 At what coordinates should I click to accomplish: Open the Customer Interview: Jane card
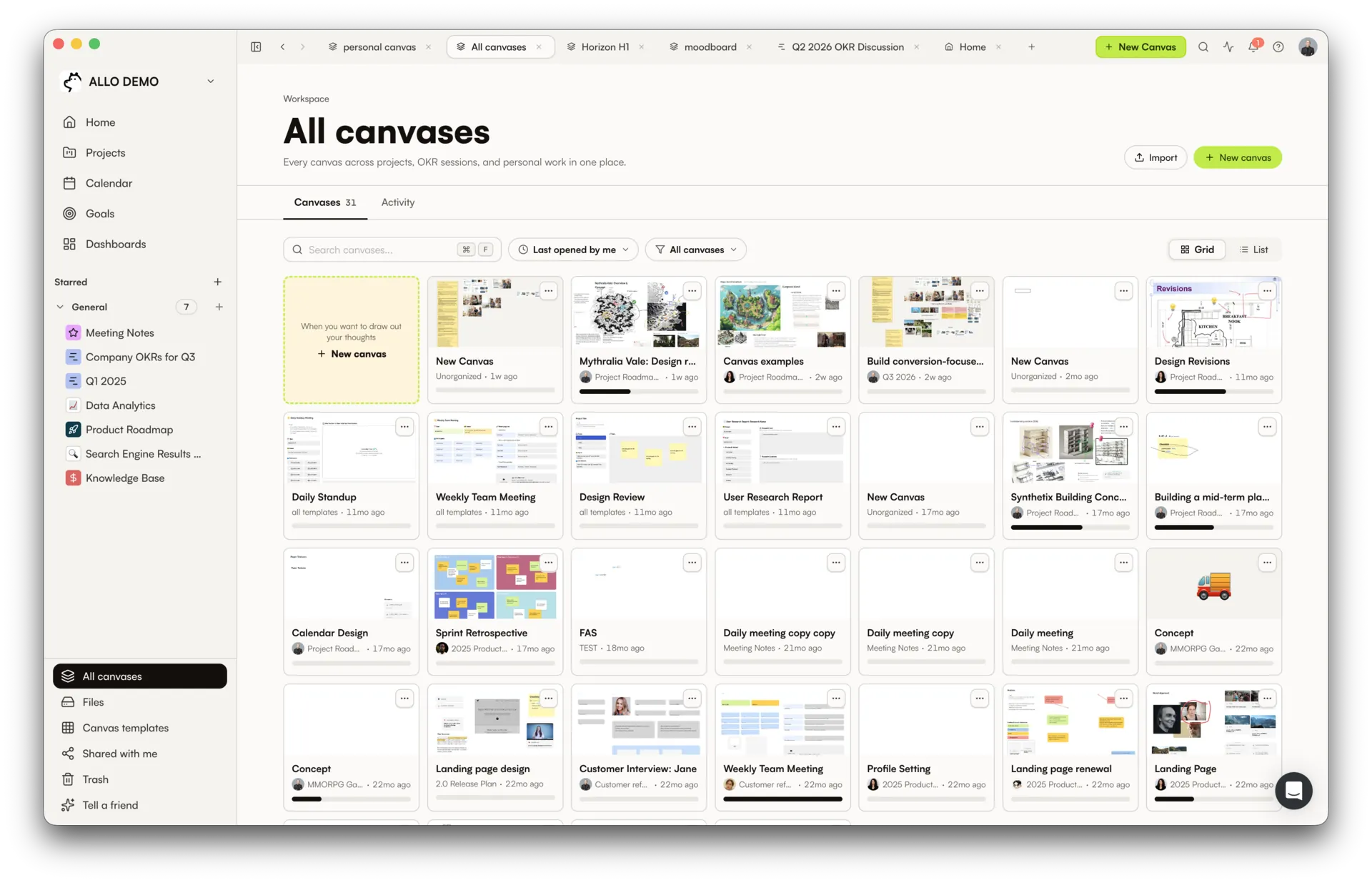click(639, 746)
